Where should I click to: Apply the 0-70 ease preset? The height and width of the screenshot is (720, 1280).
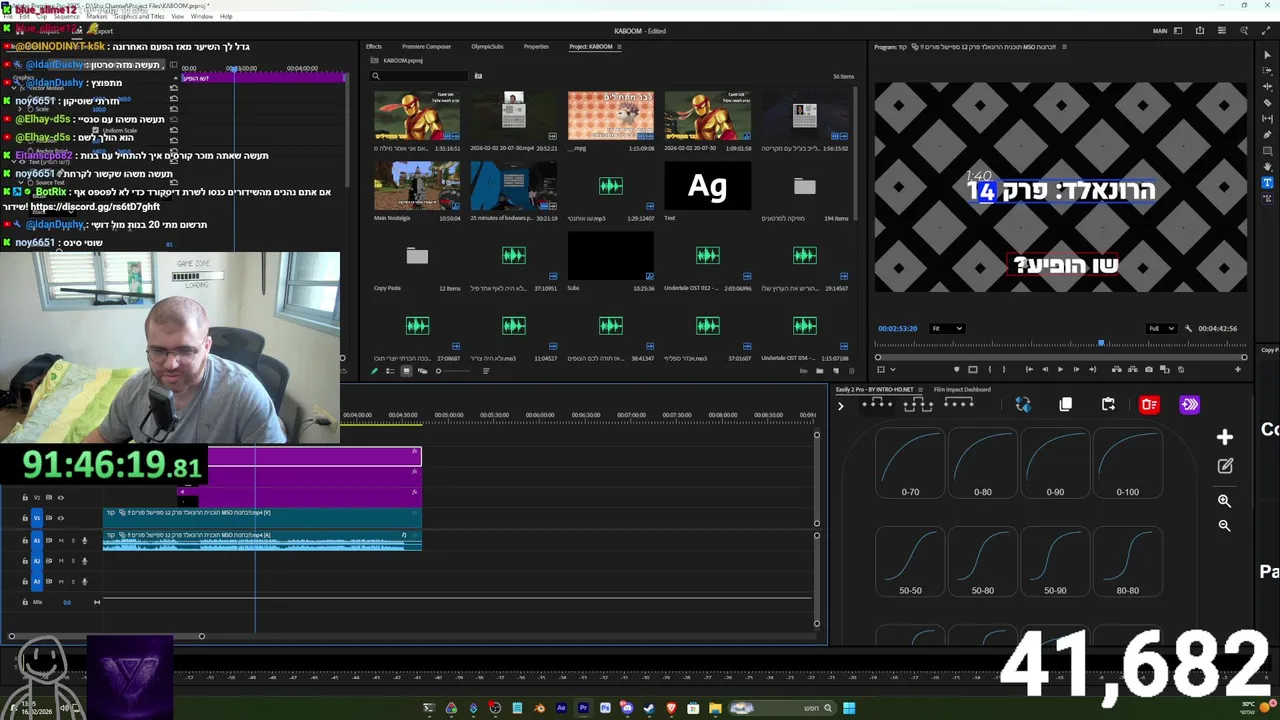tap(910, 463)
